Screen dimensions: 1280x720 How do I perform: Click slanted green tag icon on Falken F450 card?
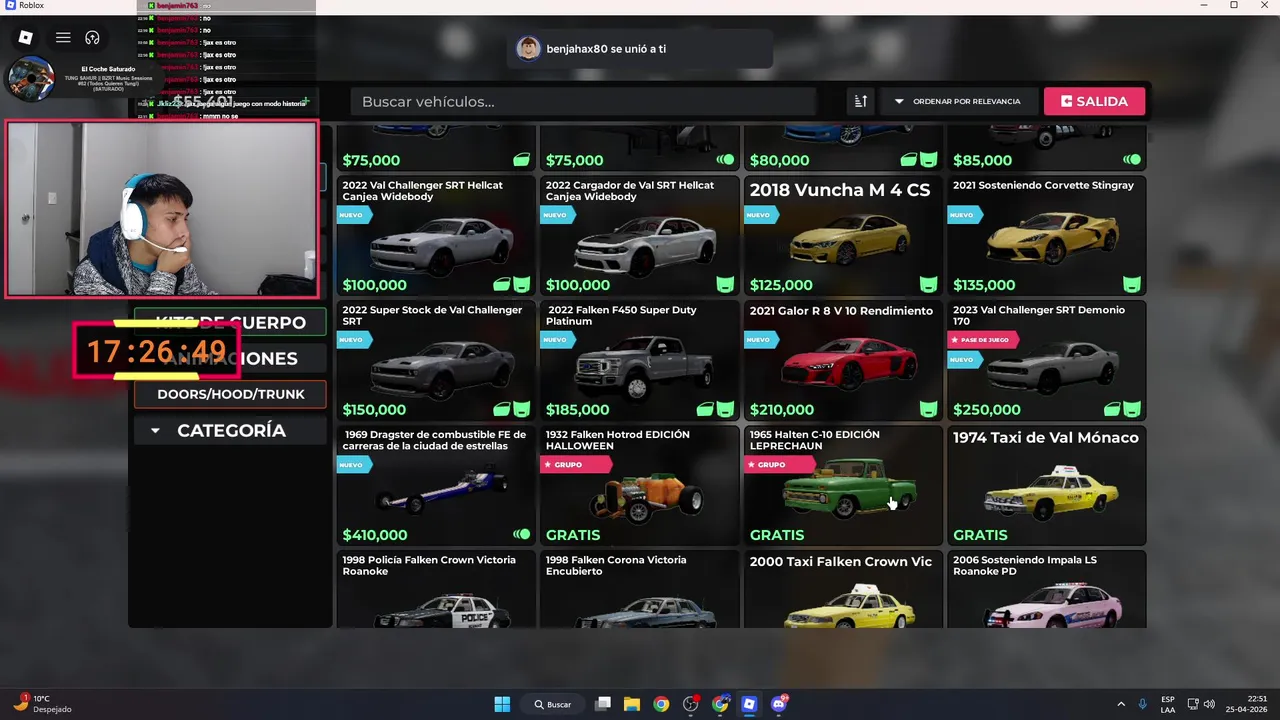click(705, 409)
